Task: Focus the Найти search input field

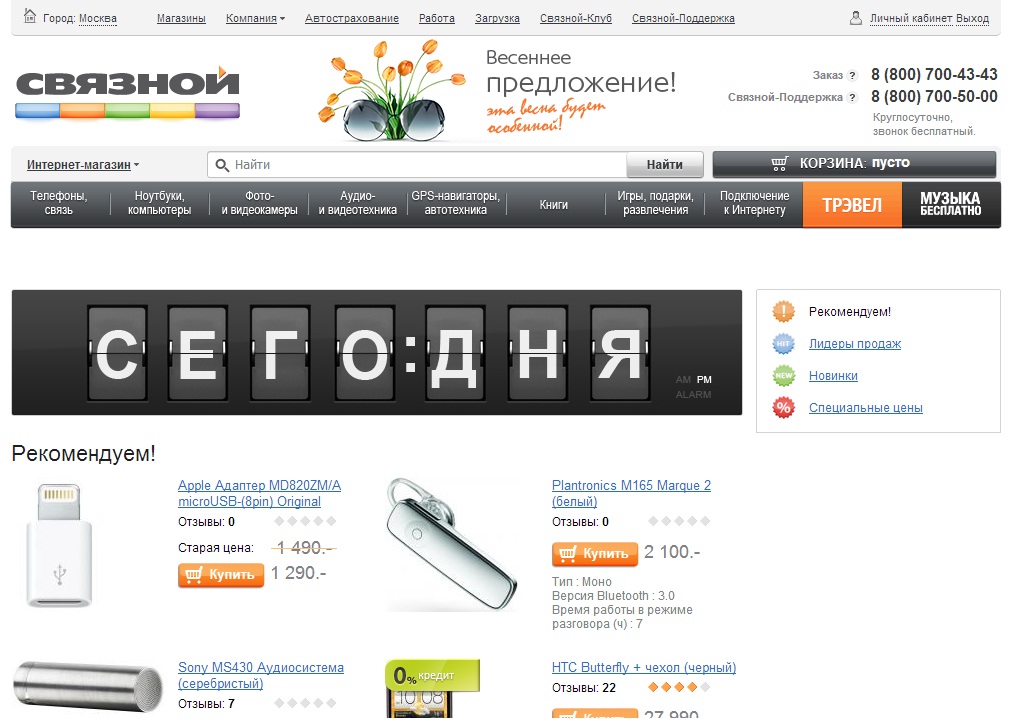Action: [417, 165]
